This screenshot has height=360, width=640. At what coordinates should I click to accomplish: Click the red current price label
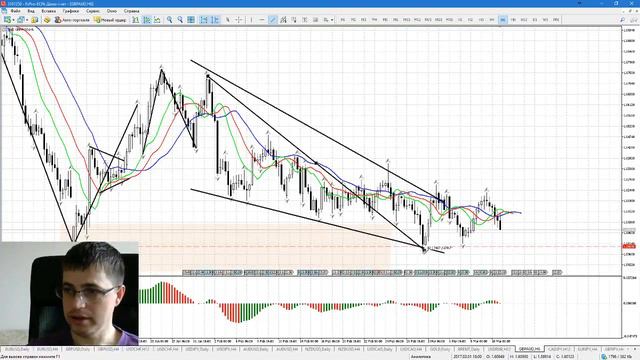click(x=629, y=246)
